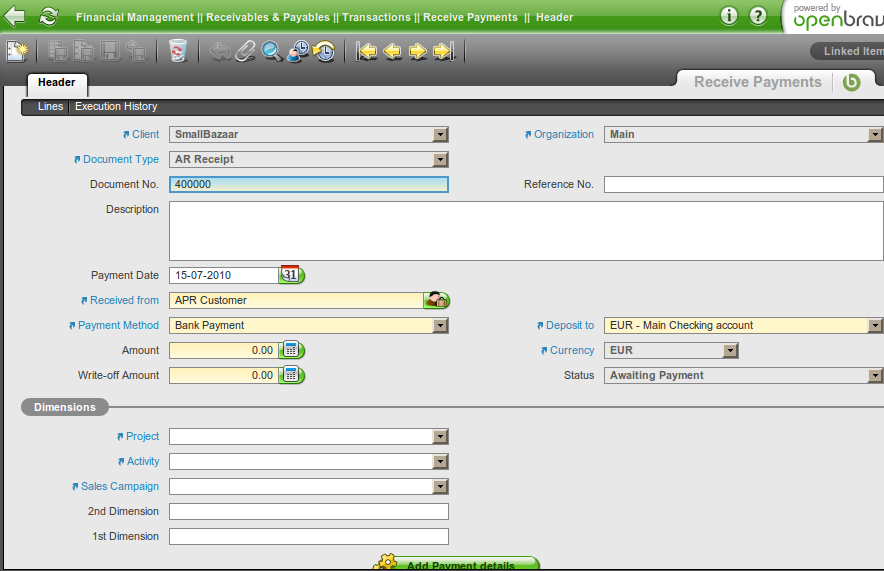The width and height of the screenshot is (884, 571).
Task: Follow the Deposit to label link
Action: point(570,325)
